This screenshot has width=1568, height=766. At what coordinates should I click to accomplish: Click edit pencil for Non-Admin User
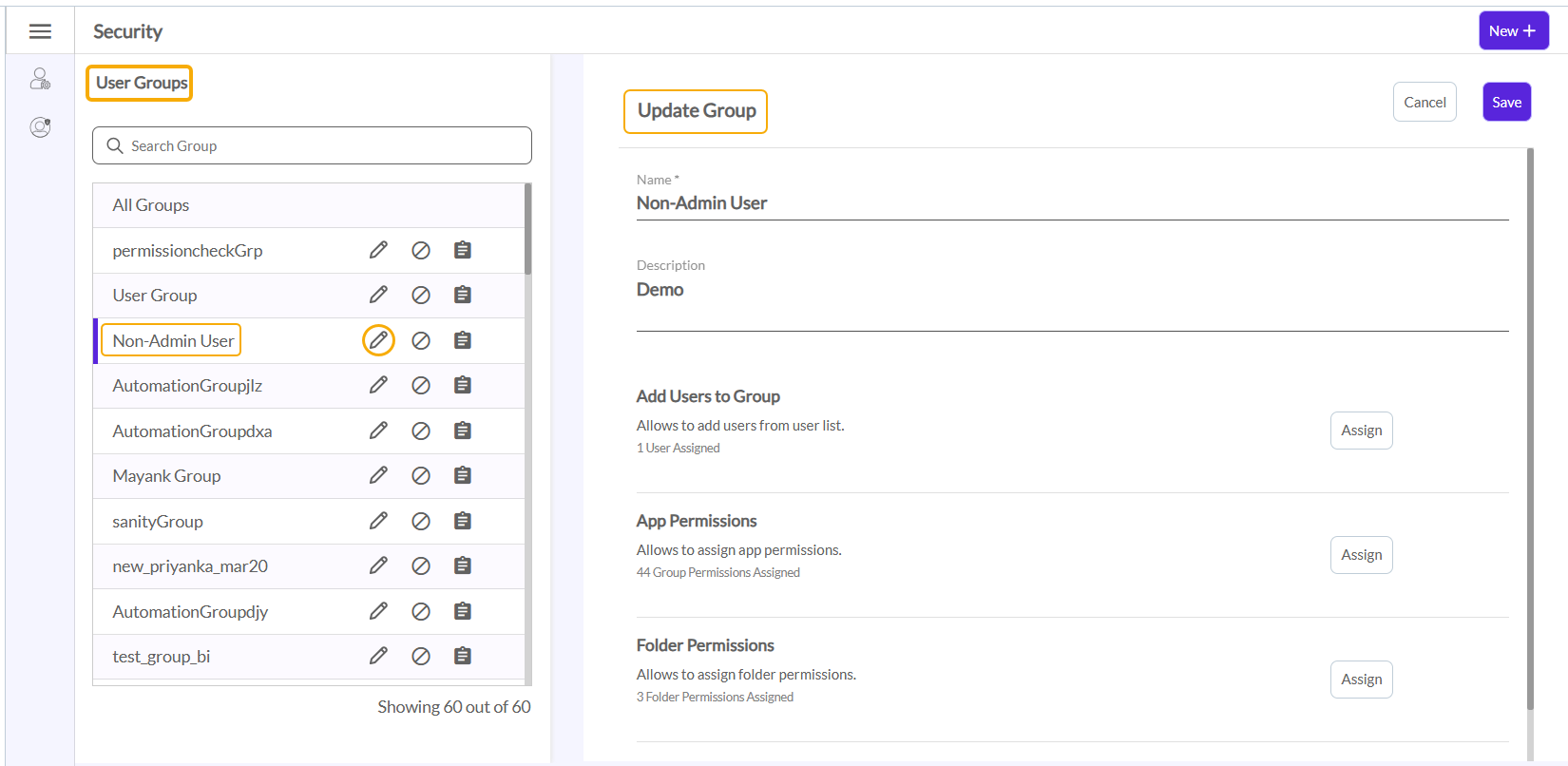click(378, 340)
